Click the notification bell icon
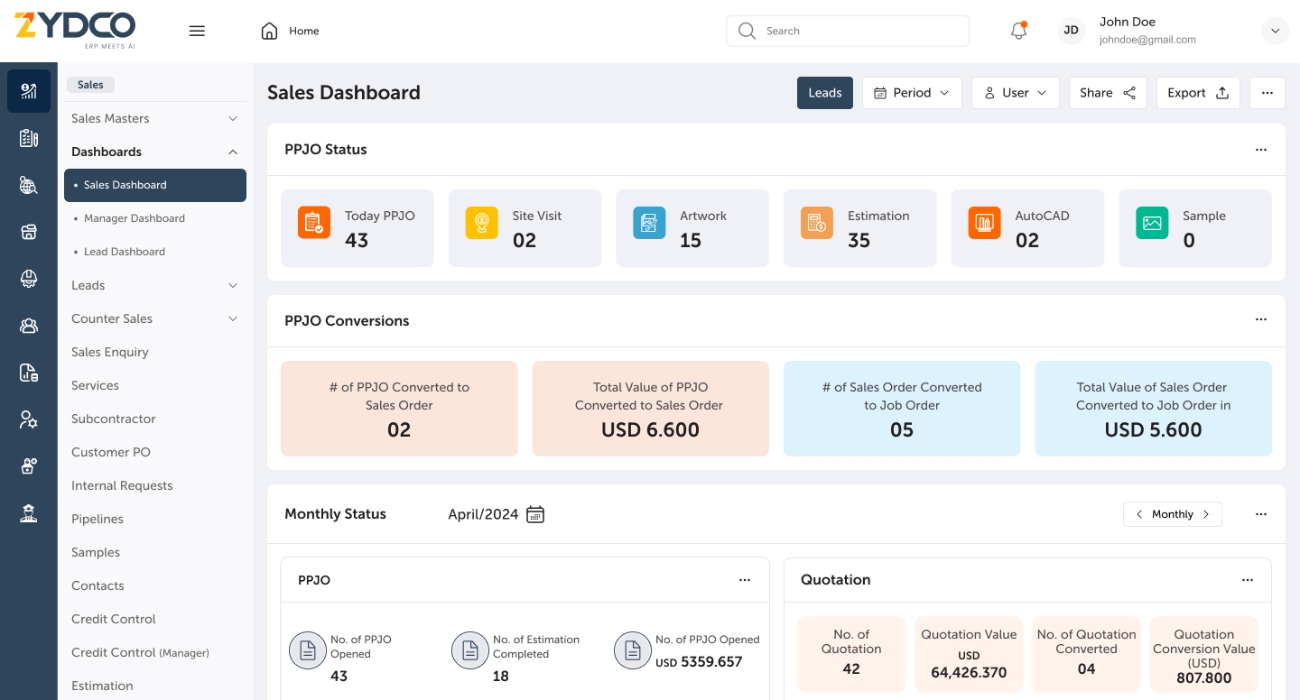Image resolution: width=1300 pixels, height=700 pixels. click(x=1018, y=31)
